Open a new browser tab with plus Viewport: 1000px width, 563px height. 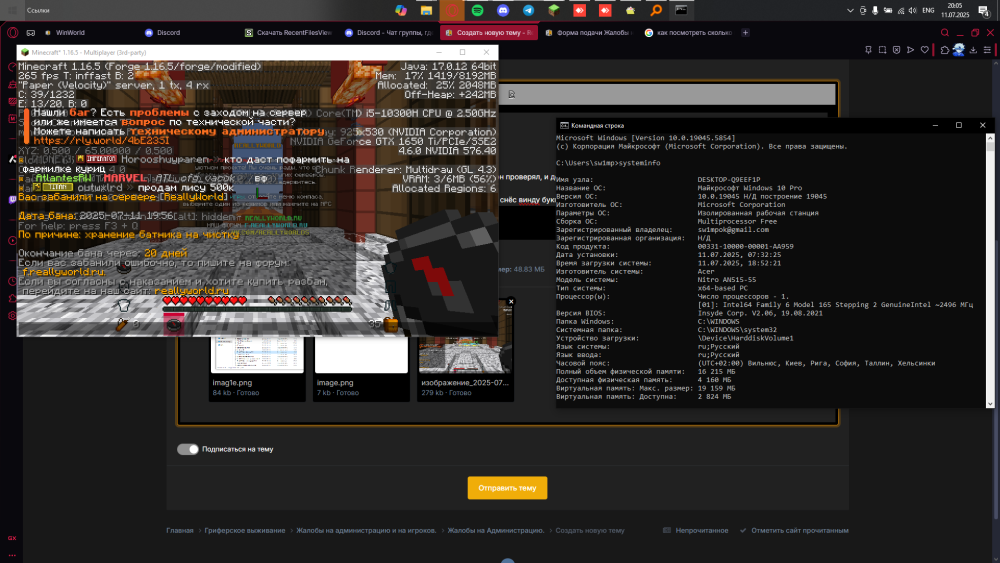click(745, 33)
